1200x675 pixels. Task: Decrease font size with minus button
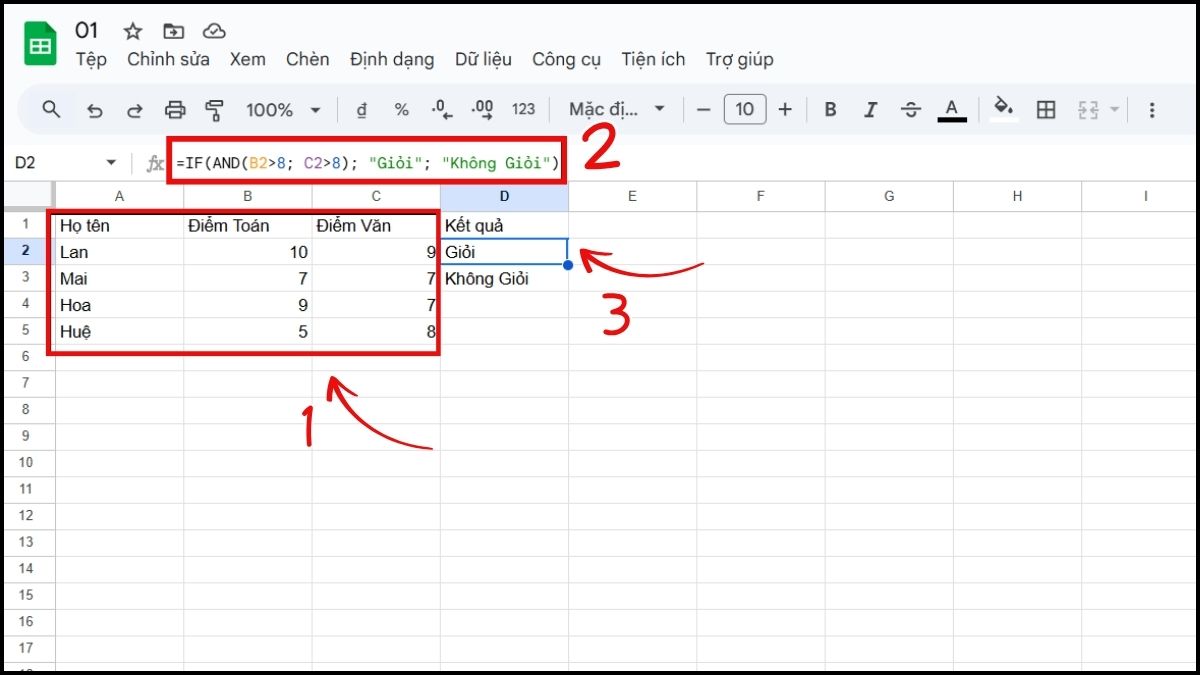(703, 110)
